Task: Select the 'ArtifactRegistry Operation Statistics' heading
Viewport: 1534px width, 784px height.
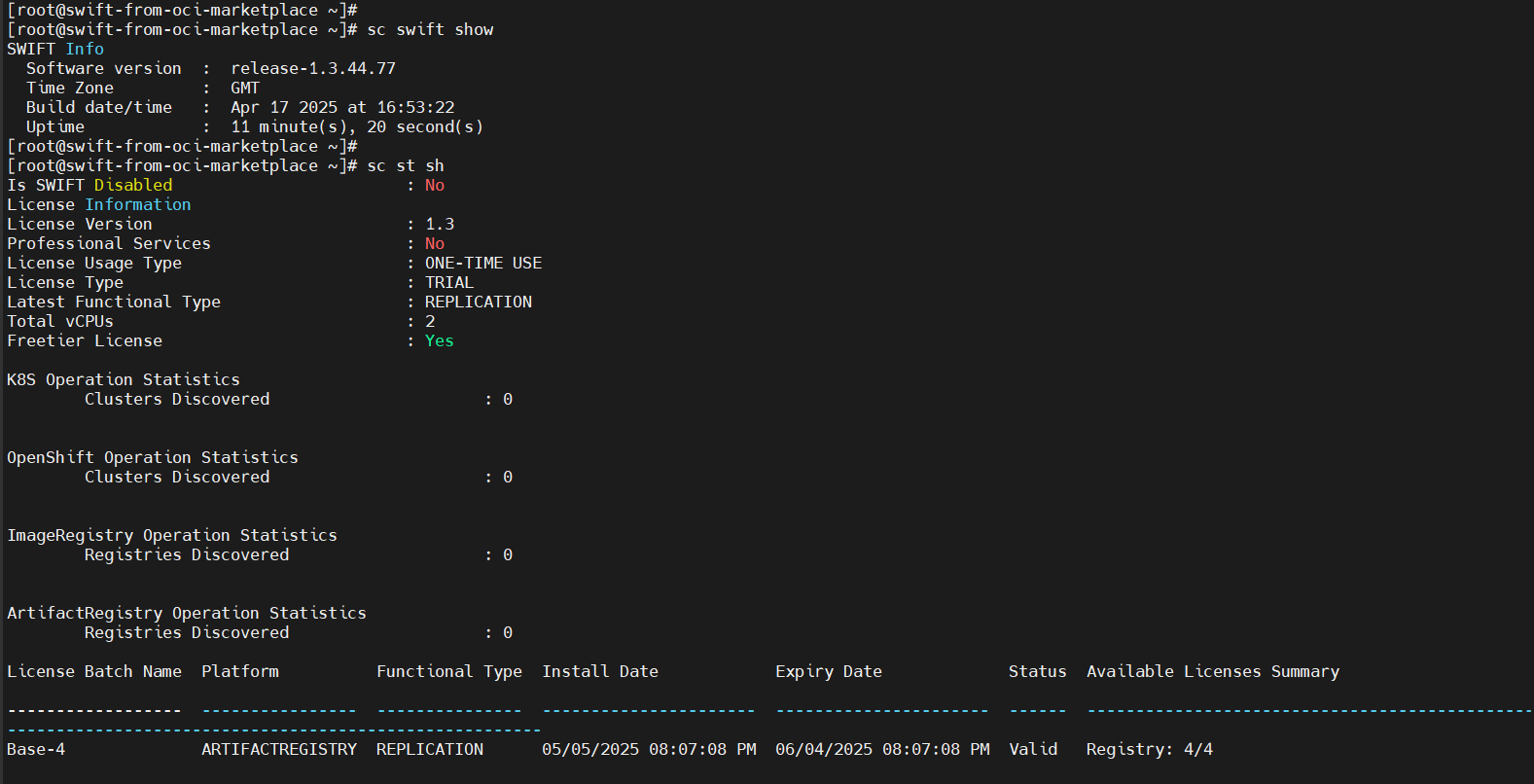Action: tap(187, 613)
